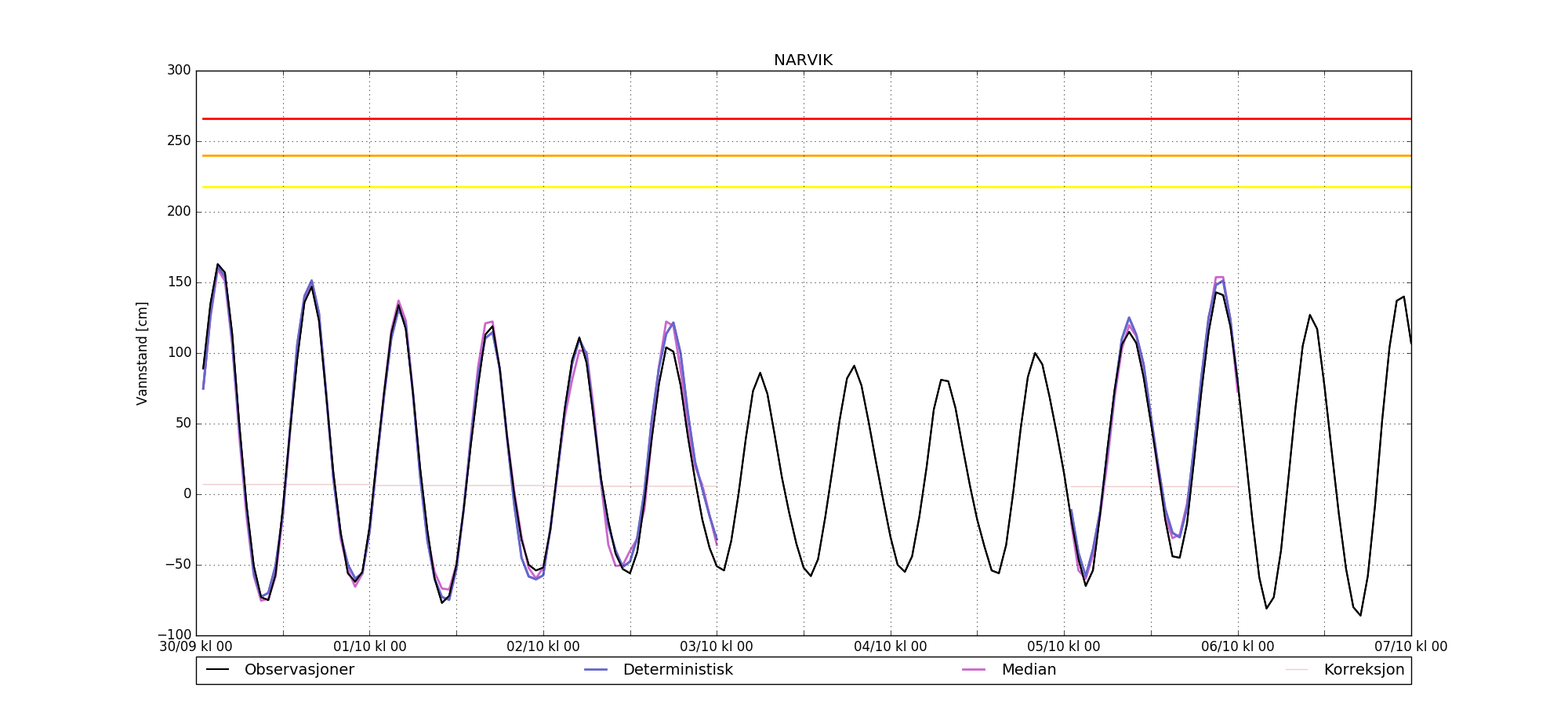This screenshot has width=1568, height=706.
Task: Click the black Observasjoner legend line sample
Action: 217,670
